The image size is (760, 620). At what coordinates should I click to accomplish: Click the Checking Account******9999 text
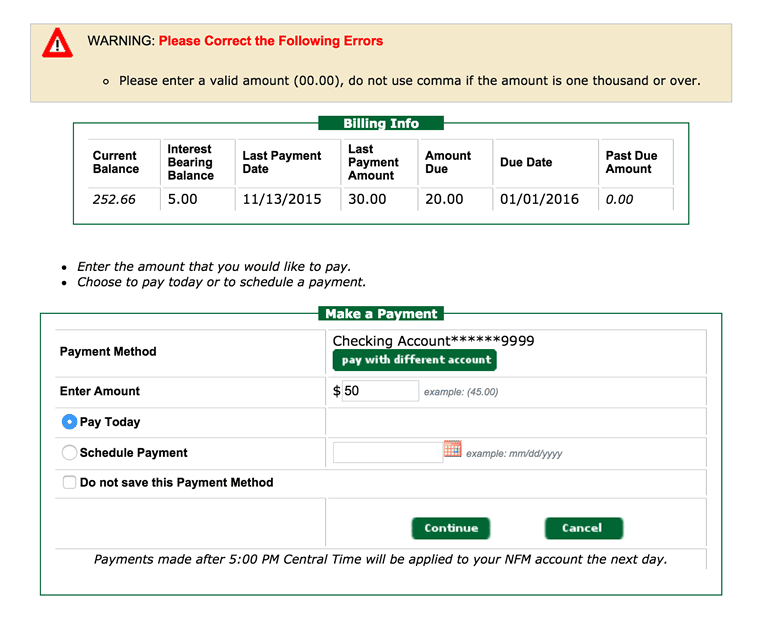pos(433,341)
